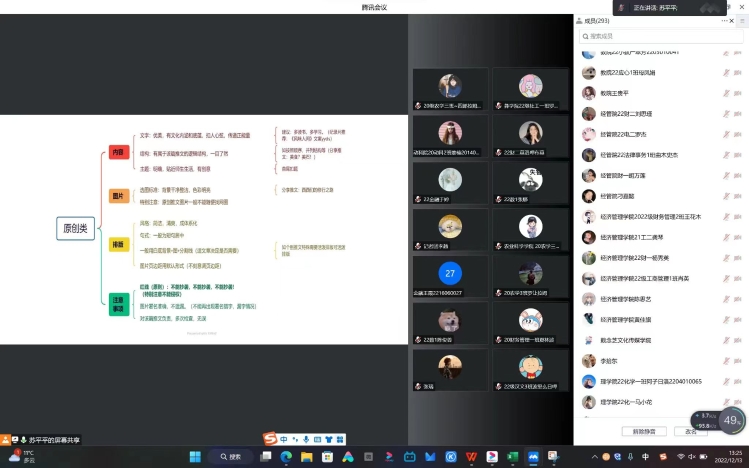Click the 49% network speed widget
The width and height of the screenshot is (749, 468).
coord(730,420)
